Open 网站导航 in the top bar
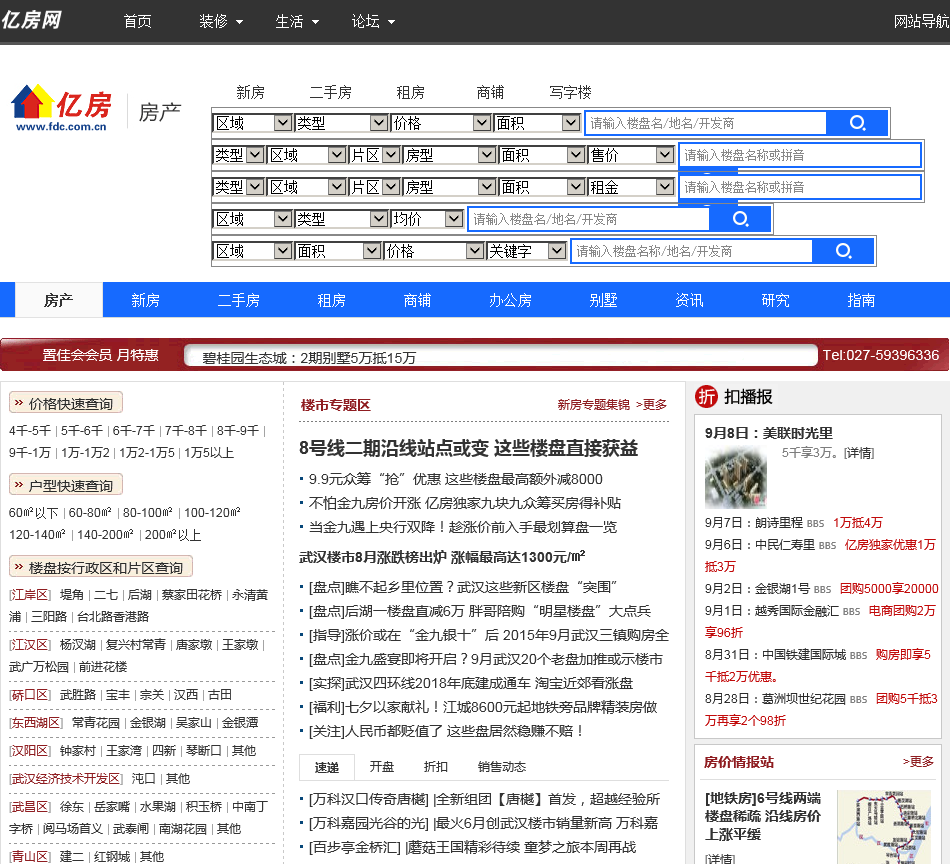The height and width of the screenshot is (864, 950). point(922,22)
